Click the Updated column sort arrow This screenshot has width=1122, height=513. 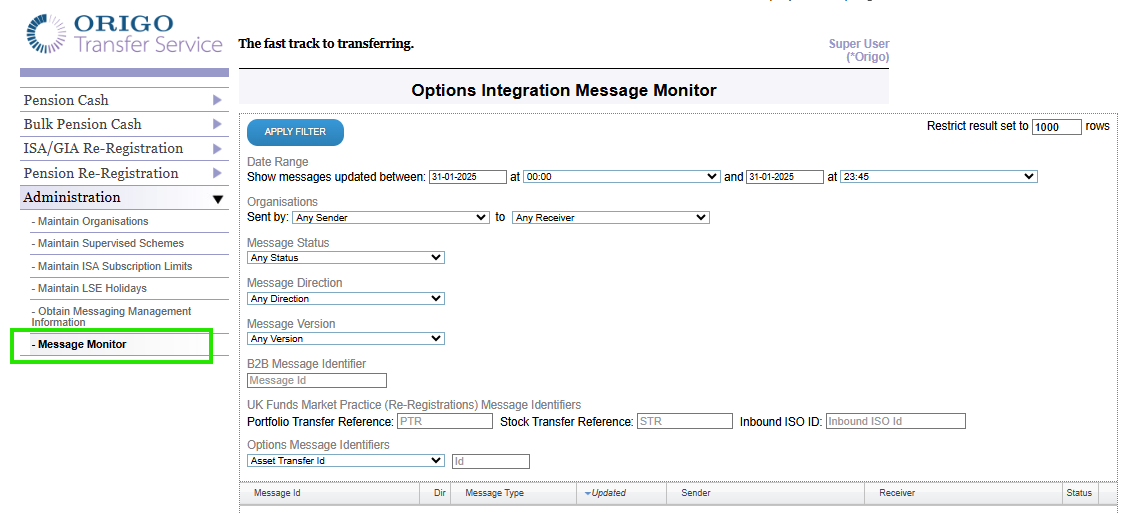click(588, 493)
